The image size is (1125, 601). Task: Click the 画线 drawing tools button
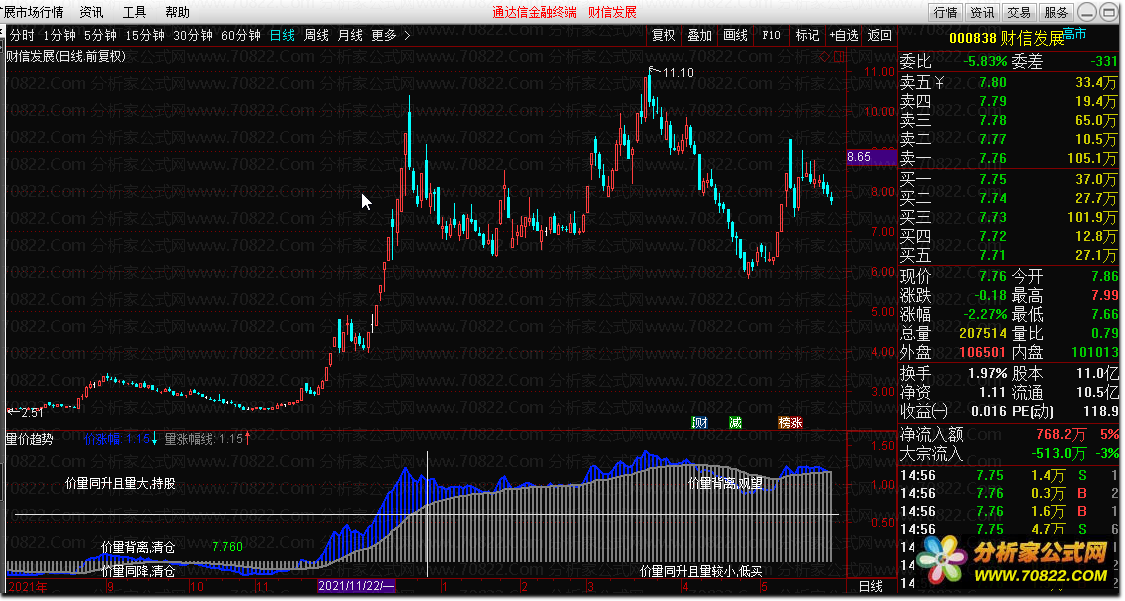(x=735, y=35)
